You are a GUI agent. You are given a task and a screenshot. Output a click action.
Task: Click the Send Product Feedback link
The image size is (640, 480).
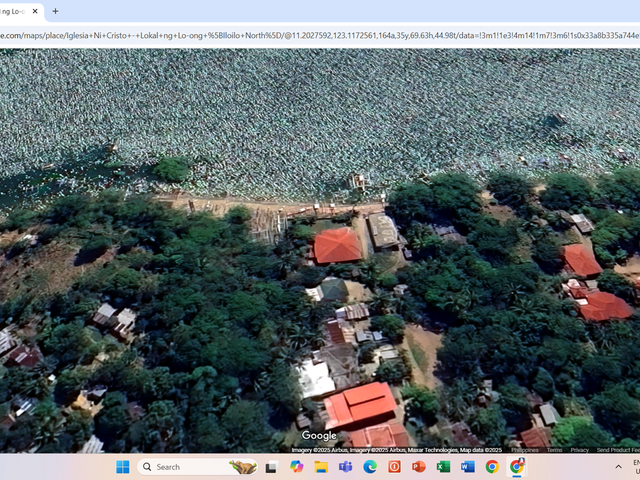coord(618,450)
